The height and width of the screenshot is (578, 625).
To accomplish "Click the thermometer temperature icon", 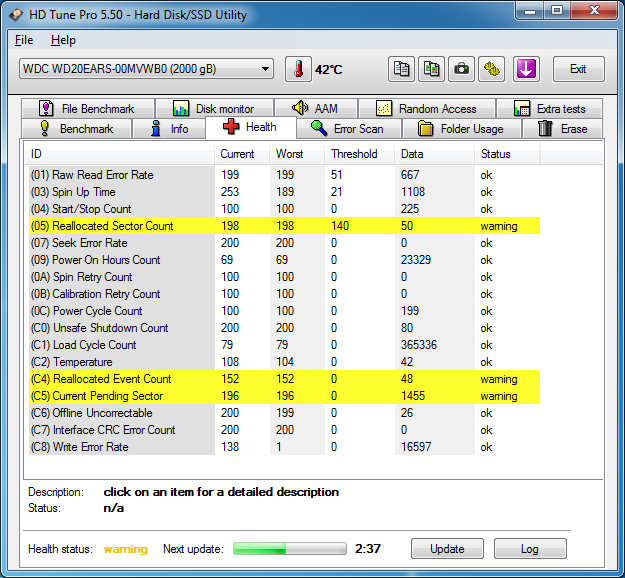I will pyautogui.click(x=298, y=69).
